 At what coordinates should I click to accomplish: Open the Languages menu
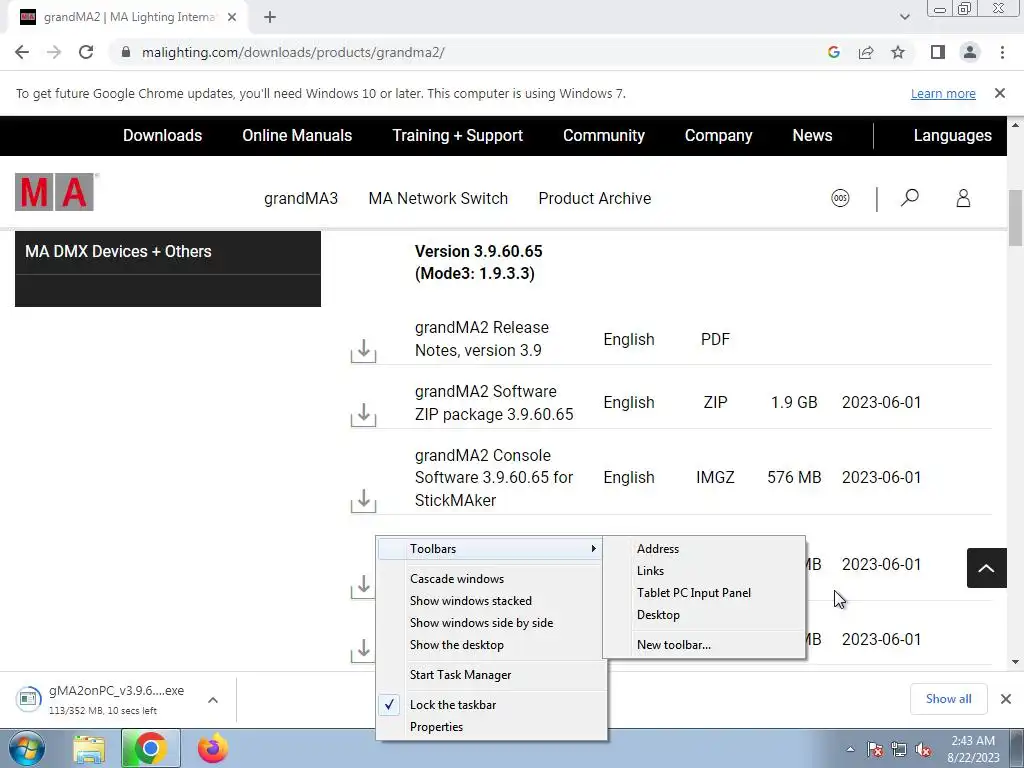pyautogui.click(x=952, y=135)
